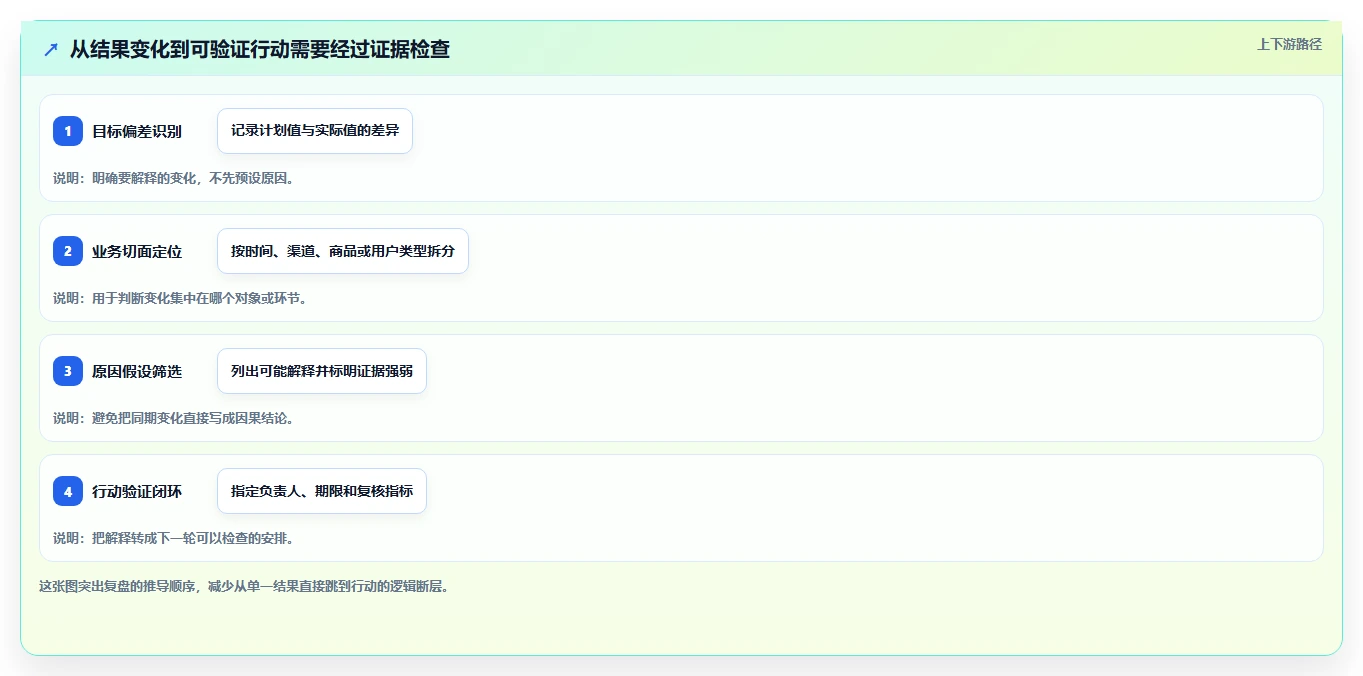Click the heading 从结果变化到可验证行动需要经过证据检查
Screen dimensions: 1363x676
[259, 49]
